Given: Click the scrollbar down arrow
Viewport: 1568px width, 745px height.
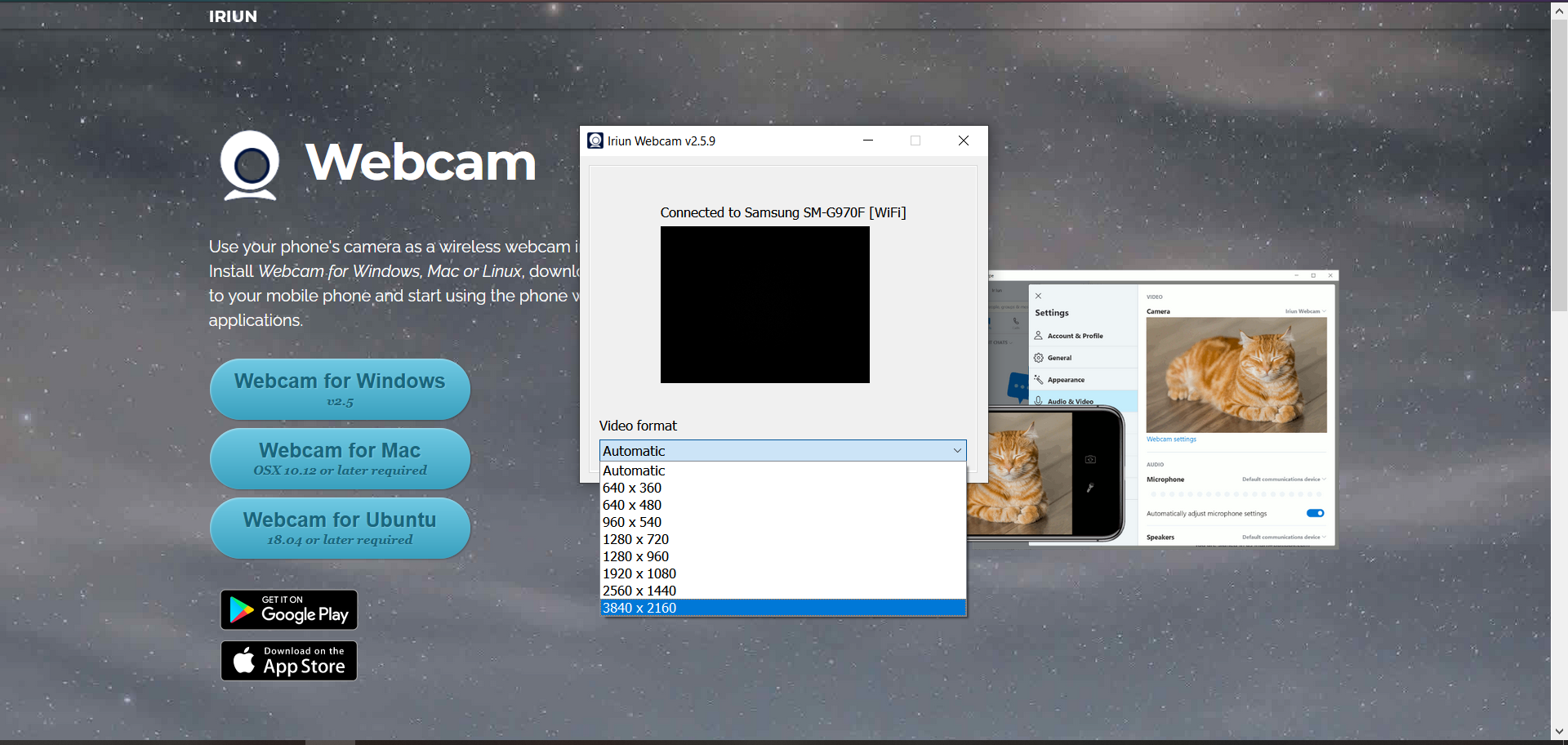Looking at the screenshot, I should click(x=1559, y=732).
